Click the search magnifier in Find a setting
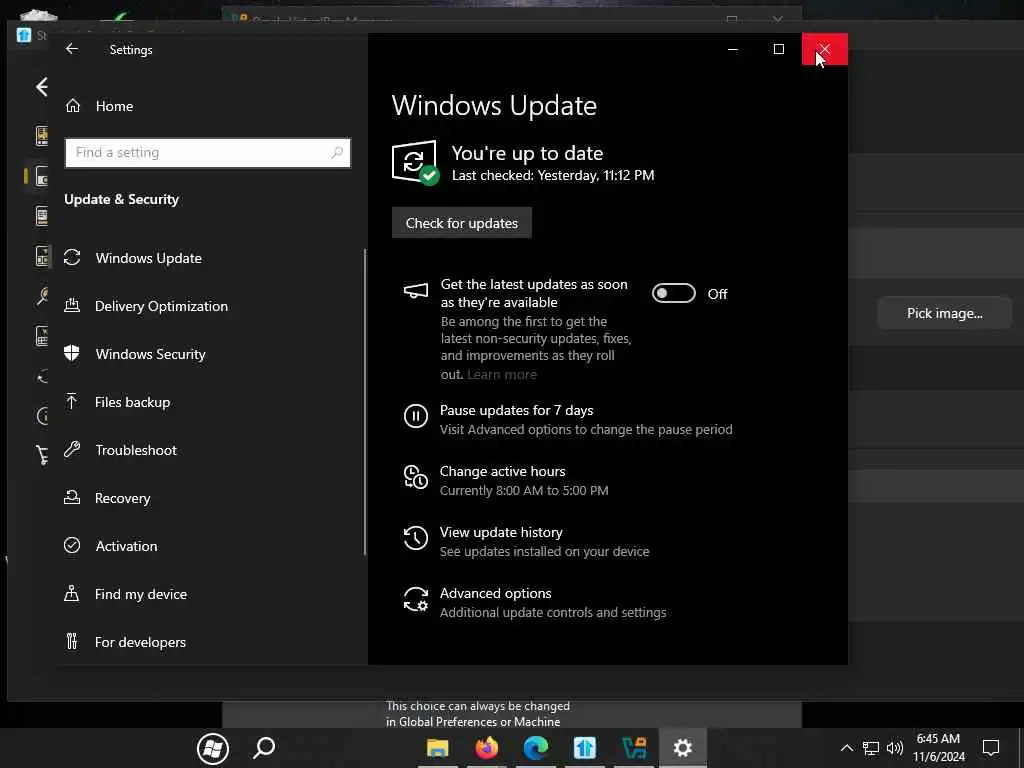 click(x=337, y=152)
